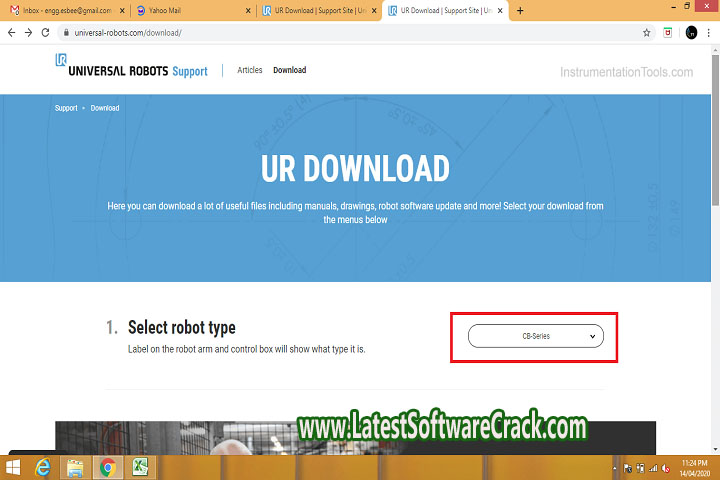The image size is (720, 480).
Task: Close the Yahoo Mail tab
Action: (248, 11)
